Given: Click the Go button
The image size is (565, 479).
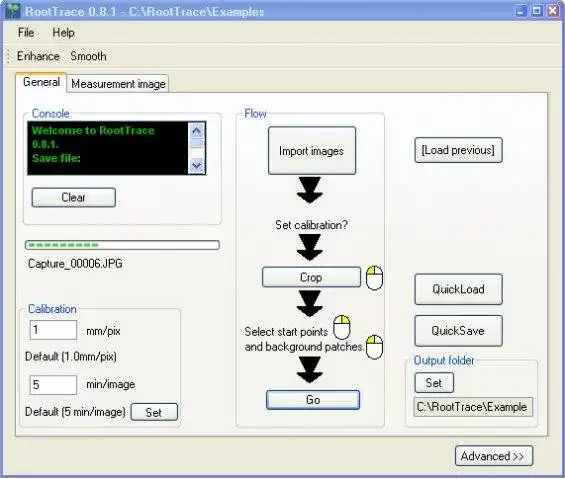Looking at the screenshot, I should pyautogui.click(x=313, y=400).
